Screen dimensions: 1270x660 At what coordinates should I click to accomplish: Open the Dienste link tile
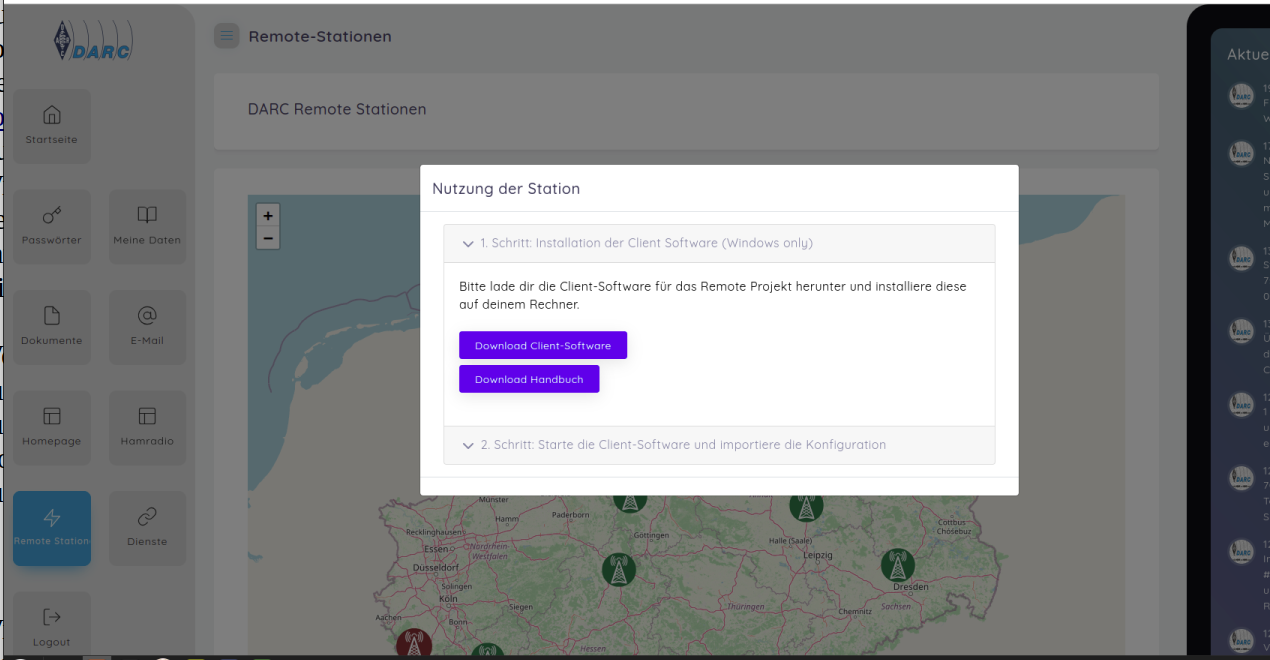point(147,528)
